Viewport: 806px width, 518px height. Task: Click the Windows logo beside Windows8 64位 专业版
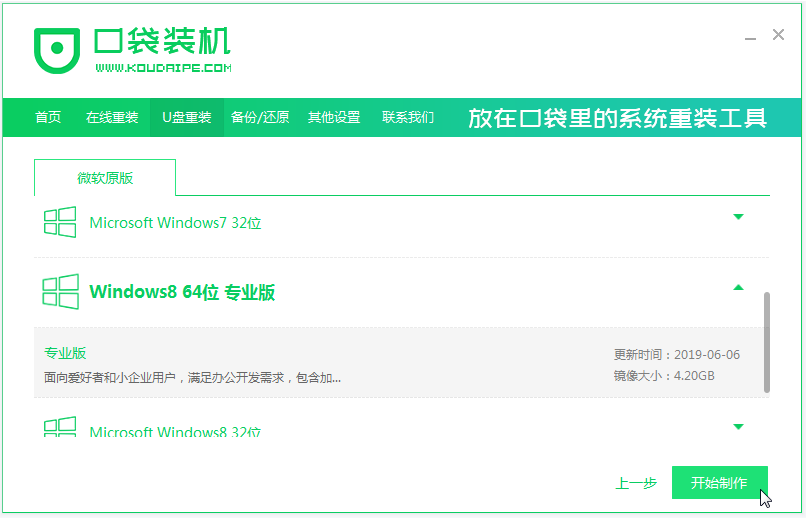coord(61,291)
